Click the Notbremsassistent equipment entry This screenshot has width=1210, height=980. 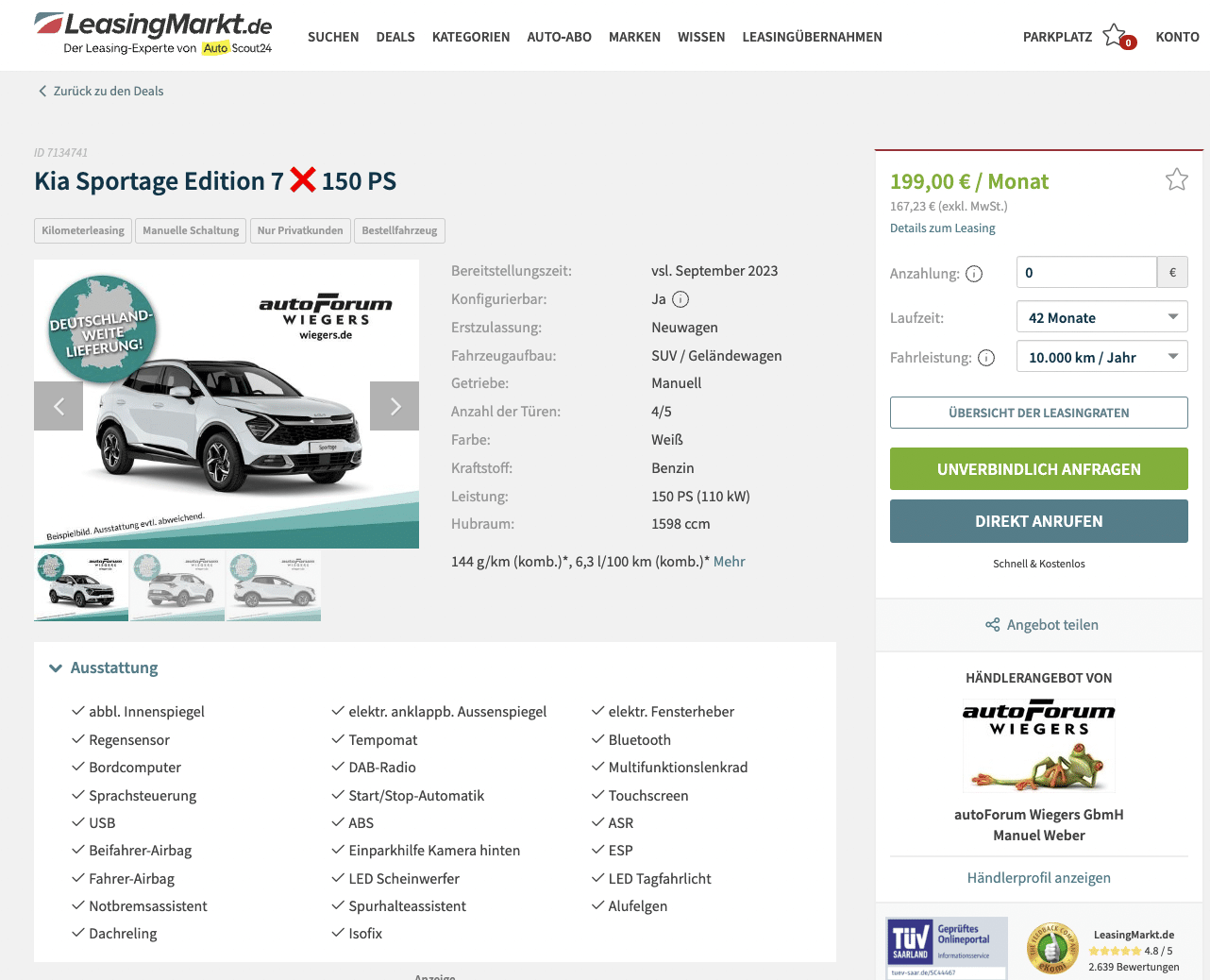click(x=148, y=906)
